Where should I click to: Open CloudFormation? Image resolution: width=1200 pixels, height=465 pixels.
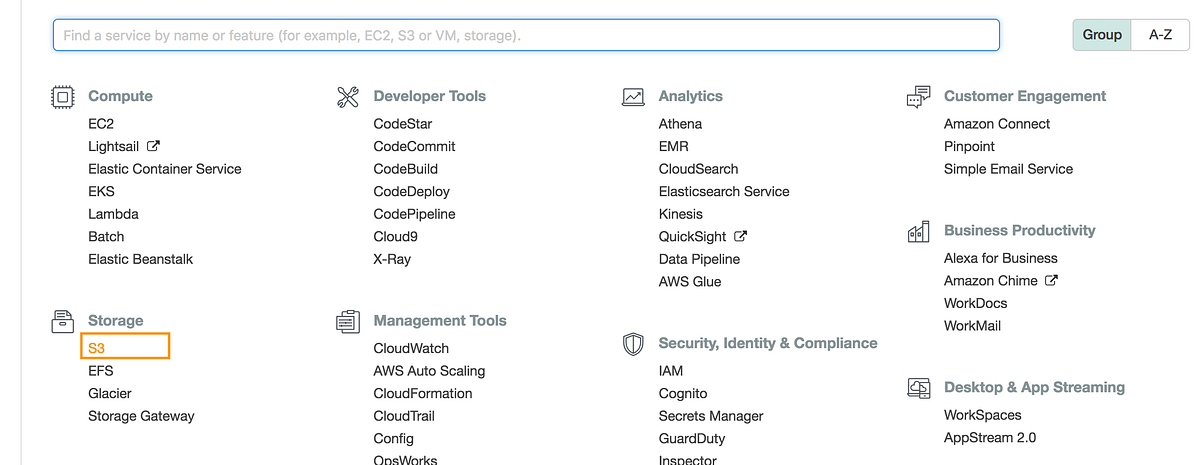click(x=423, y=393)
